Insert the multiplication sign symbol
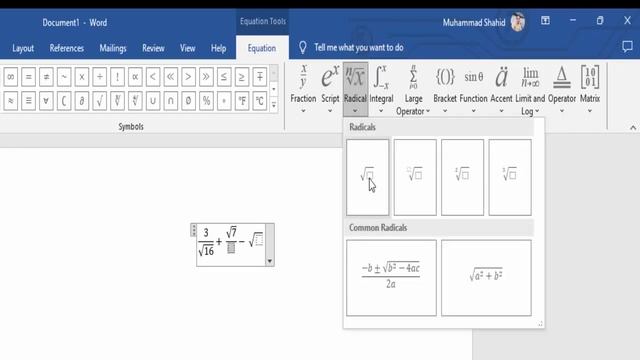The image size is (640, 360). 82,77
